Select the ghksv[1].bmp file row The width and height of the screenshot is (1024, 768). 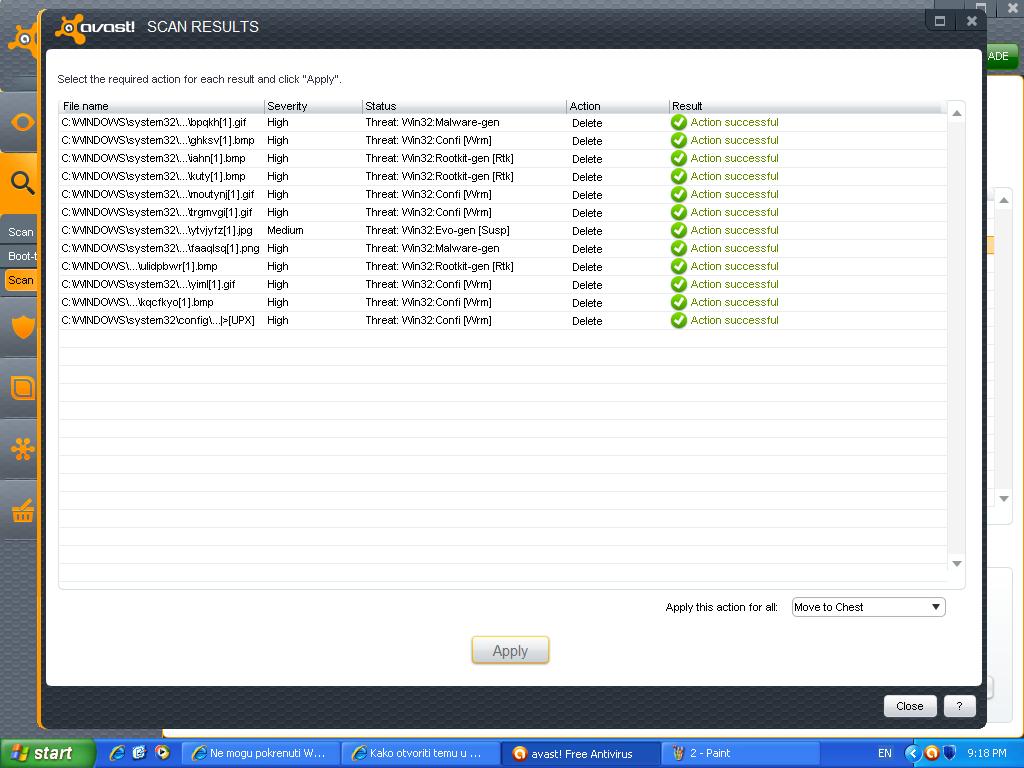tap(503, 140)
